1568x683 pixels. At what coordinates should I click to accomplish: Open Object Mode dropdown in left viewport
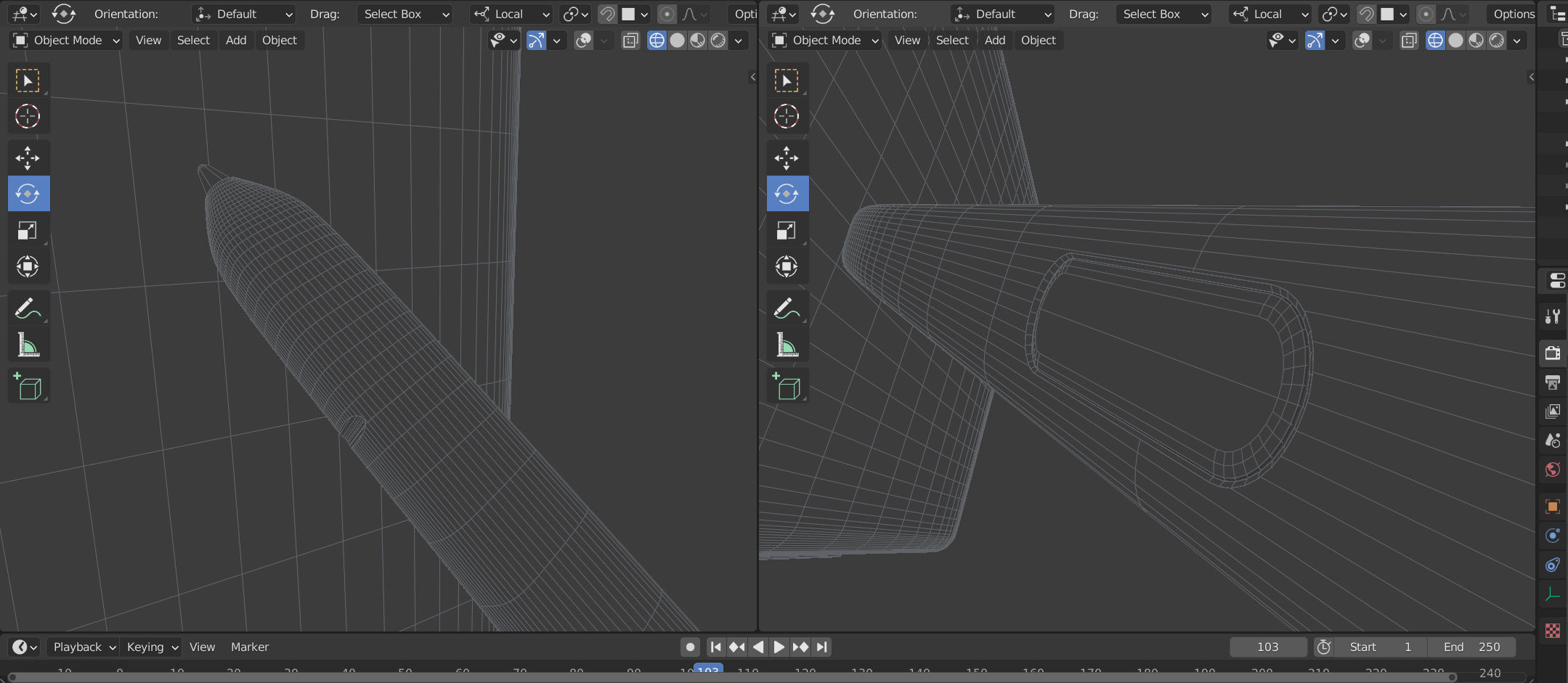click(x=67, y=41)
